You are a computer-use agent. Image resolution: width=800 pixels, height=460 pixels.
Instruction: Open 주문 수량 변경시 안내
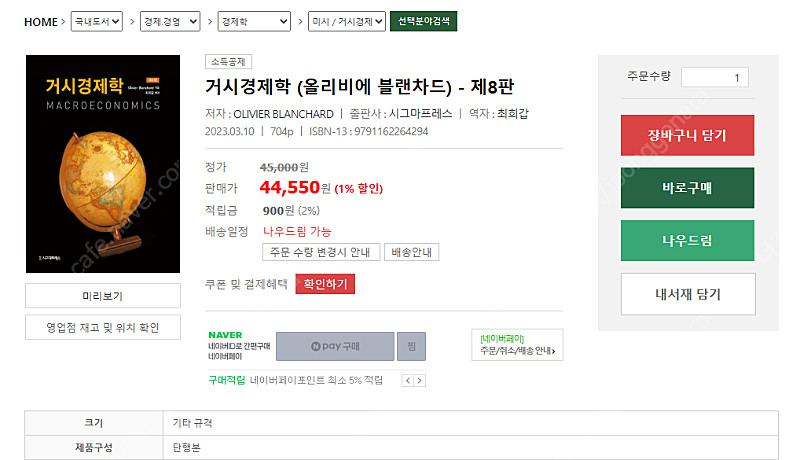(319, 252)
